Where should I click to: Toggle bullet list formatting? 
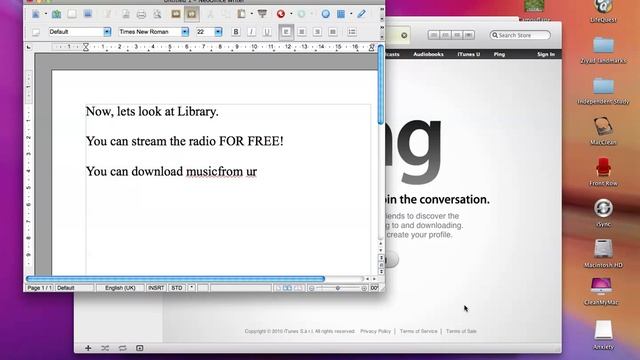point(352,32)
